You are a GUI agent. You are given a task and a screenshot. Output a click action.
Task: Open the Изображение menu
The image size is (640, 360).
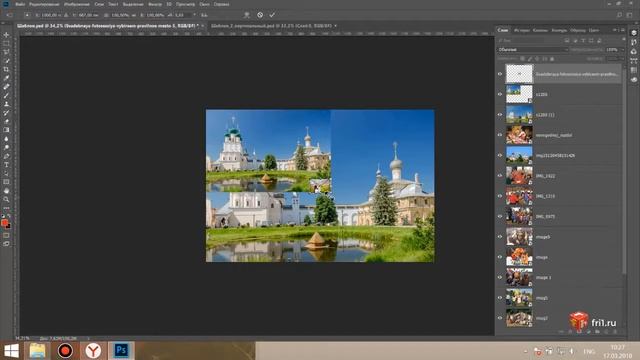[x=77, y=4]
